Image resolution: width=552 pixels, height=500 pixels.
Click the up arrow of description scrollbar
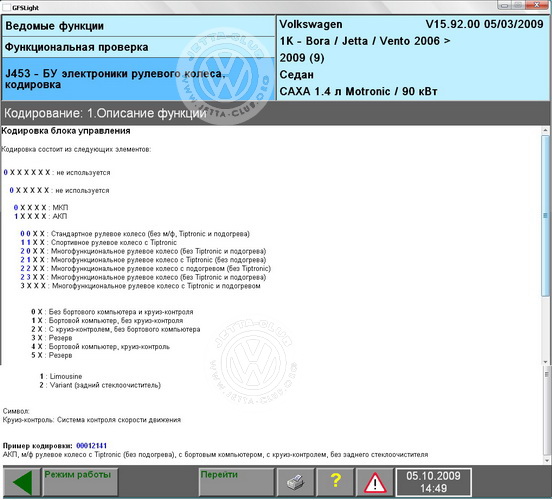click(545, 130)
